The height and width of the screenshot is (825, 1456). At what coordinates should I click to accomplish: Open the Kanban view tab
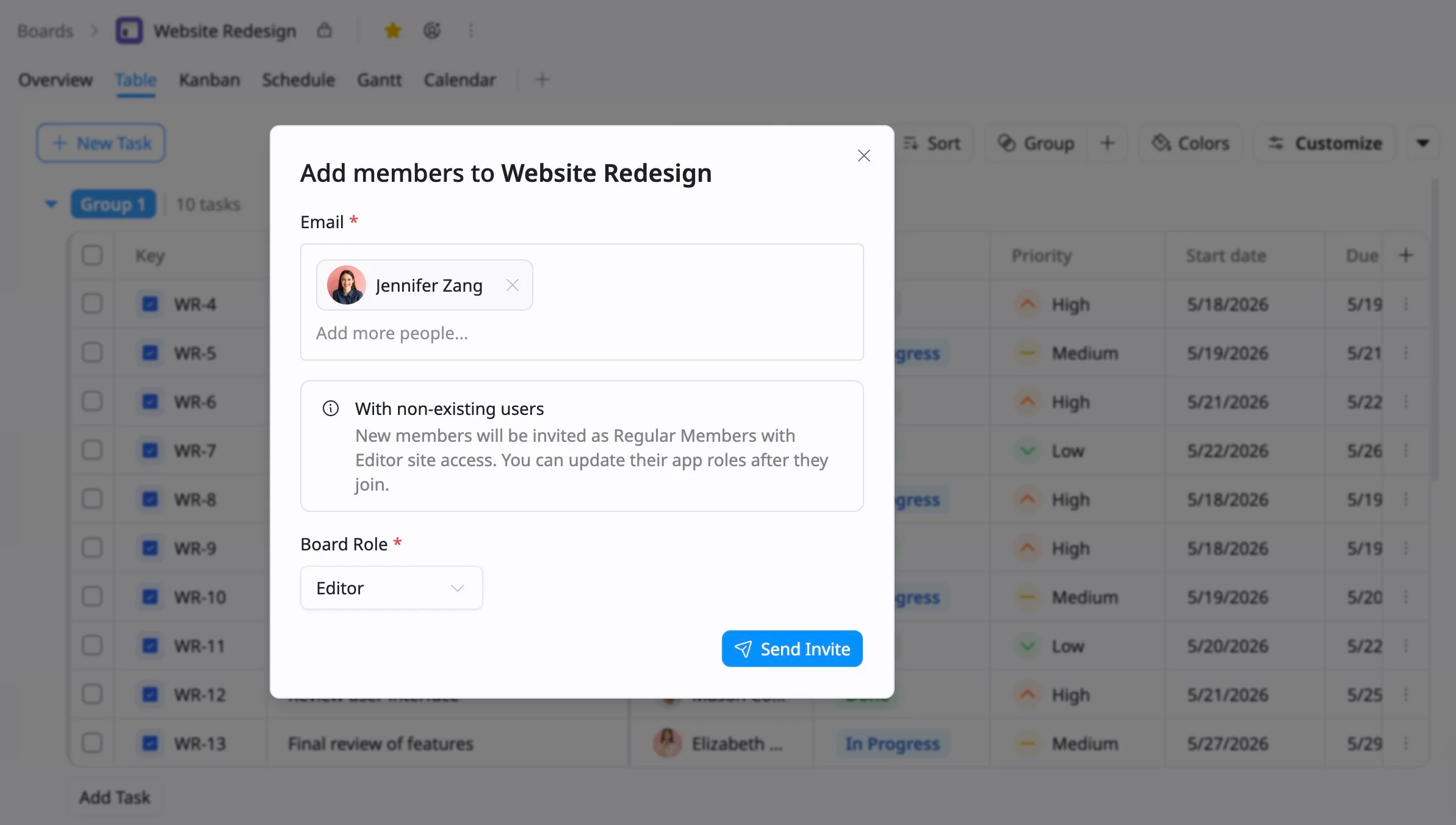209,80
